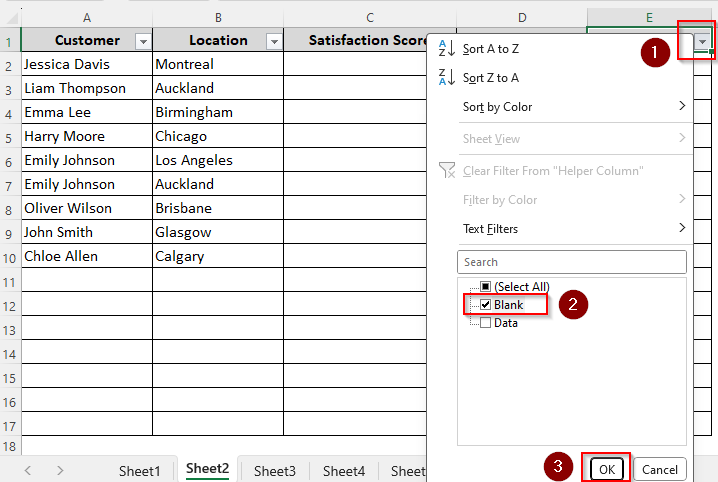Screen dimensions: 718x482
Task: Open the column E filter dropdown arrow
Action: 702,42
